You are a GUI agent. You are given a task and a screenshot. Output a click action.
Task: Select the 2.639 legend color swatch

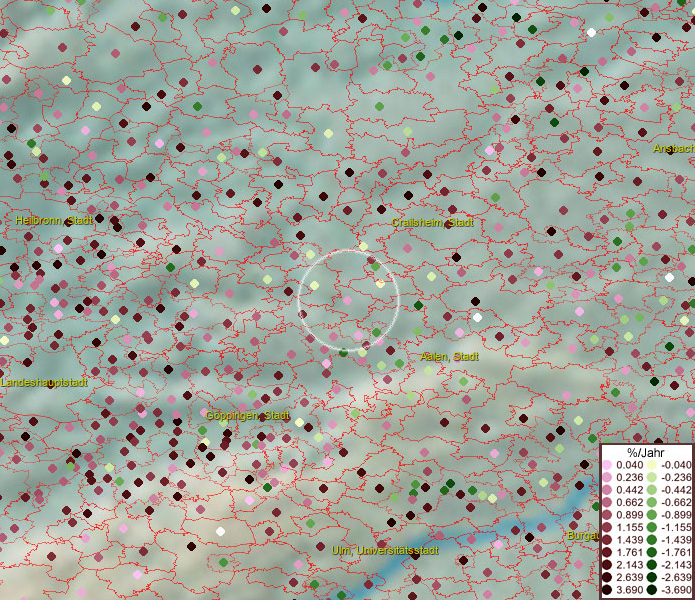click(607, 577)
